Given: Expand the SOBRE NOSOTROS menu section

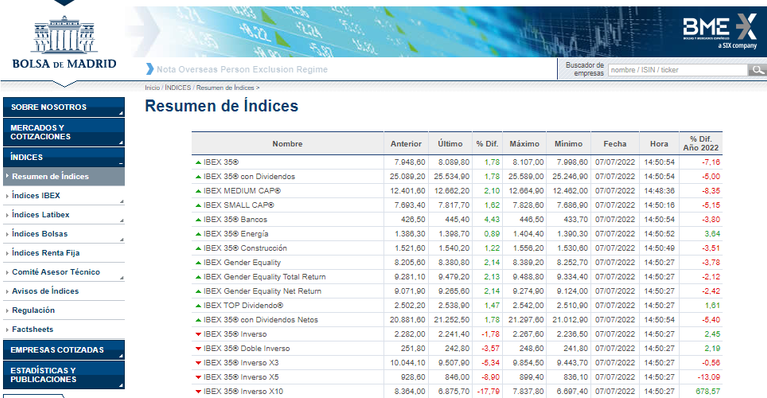Looking at the screenshot, I should (64, 107).
